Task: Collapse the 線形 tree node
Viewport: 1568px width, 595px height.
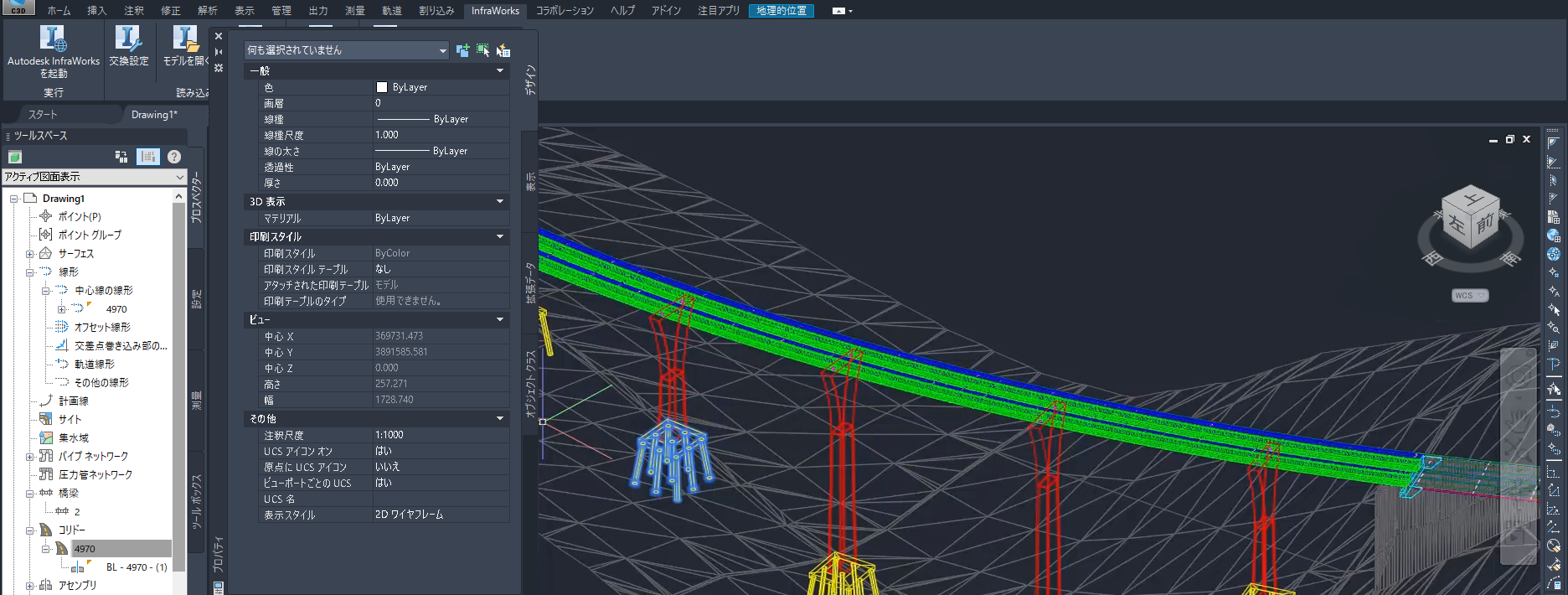Action: [x=29, y=272]
